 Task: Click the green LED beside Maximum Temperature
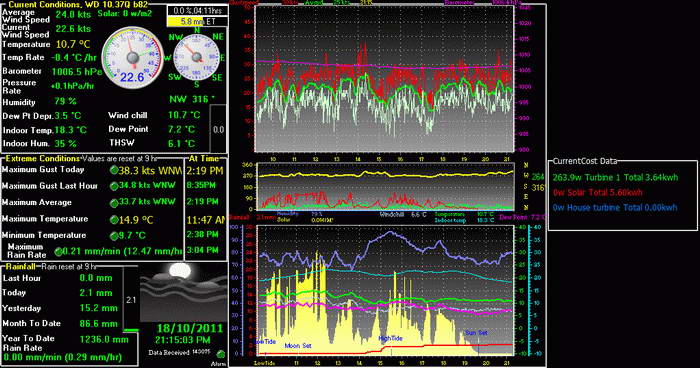pos(114,219)
